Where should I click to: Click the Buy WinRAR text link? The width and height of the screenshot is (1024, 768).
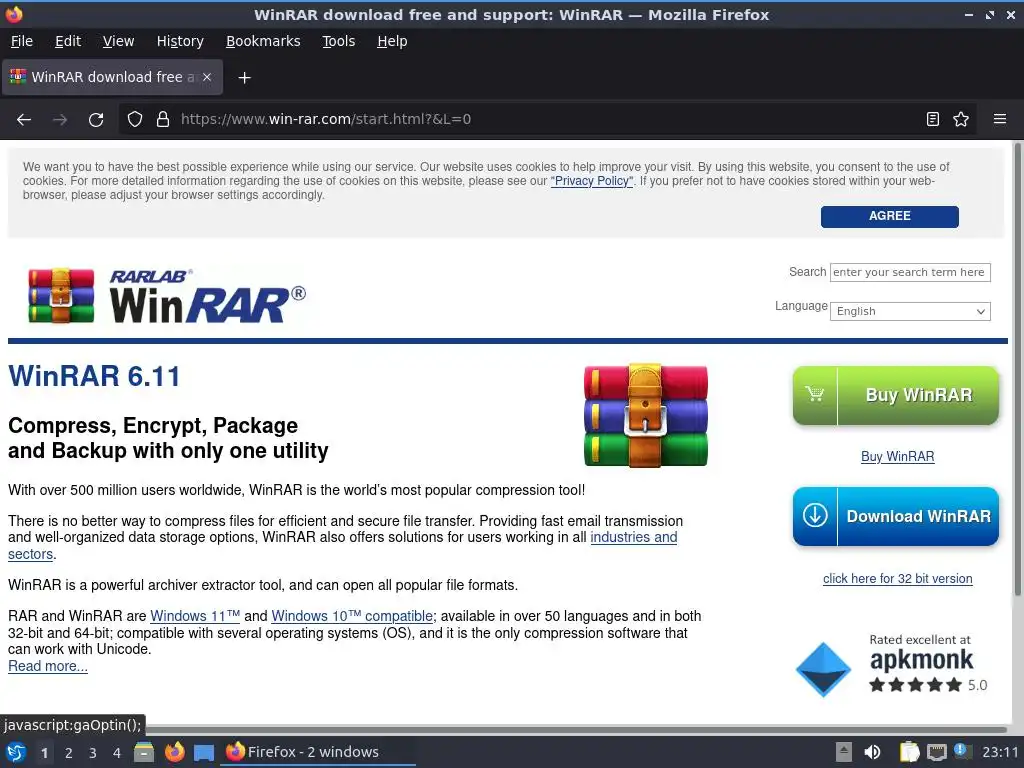tap(897, 456)
